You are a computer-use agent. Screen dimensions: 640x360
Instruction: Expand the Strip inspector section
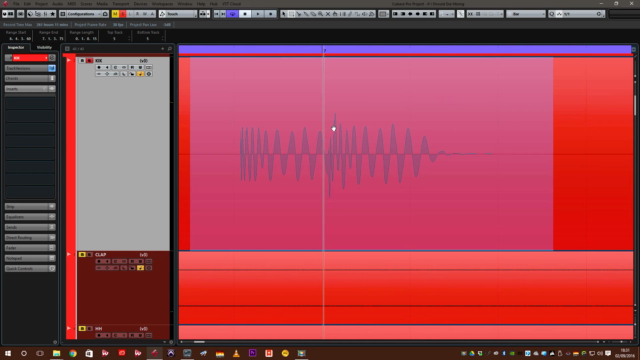point(30,207)
